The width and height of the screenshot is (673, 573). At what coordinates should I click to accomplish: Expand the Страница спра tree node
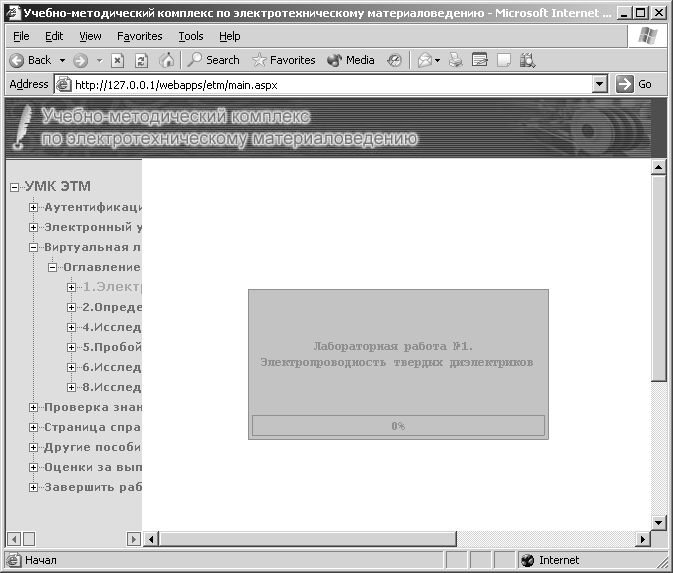point(33,427)
